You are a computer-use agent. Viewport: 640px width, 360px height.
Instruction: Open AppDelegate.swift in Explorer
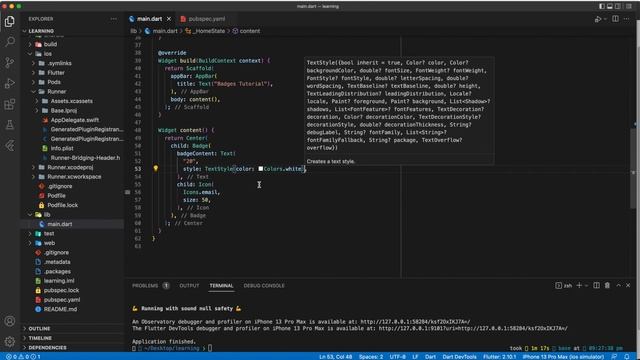pos(75,120)
